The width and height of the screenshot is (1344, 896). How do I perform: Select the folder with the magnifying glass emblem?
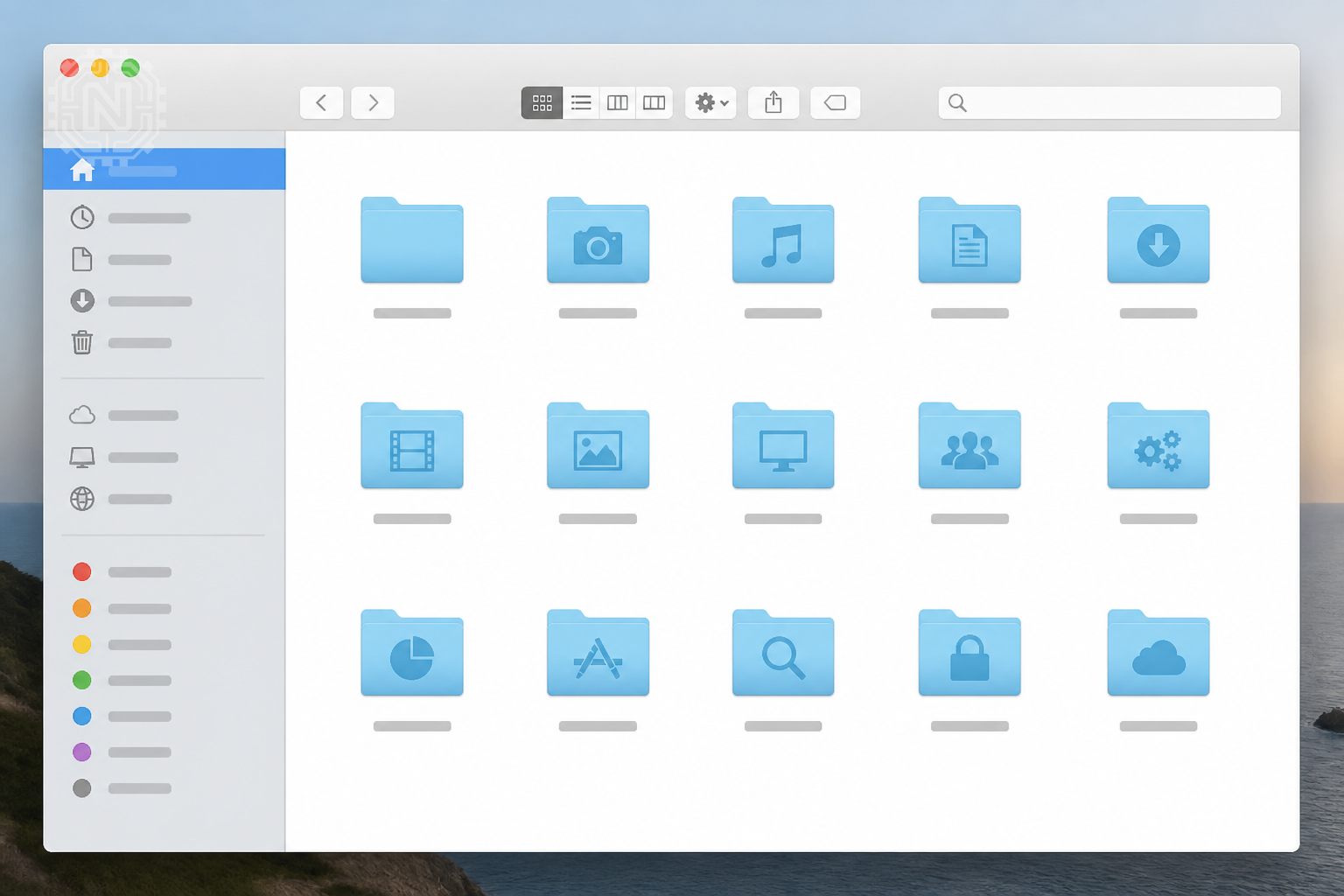click(x=783, y=653)
